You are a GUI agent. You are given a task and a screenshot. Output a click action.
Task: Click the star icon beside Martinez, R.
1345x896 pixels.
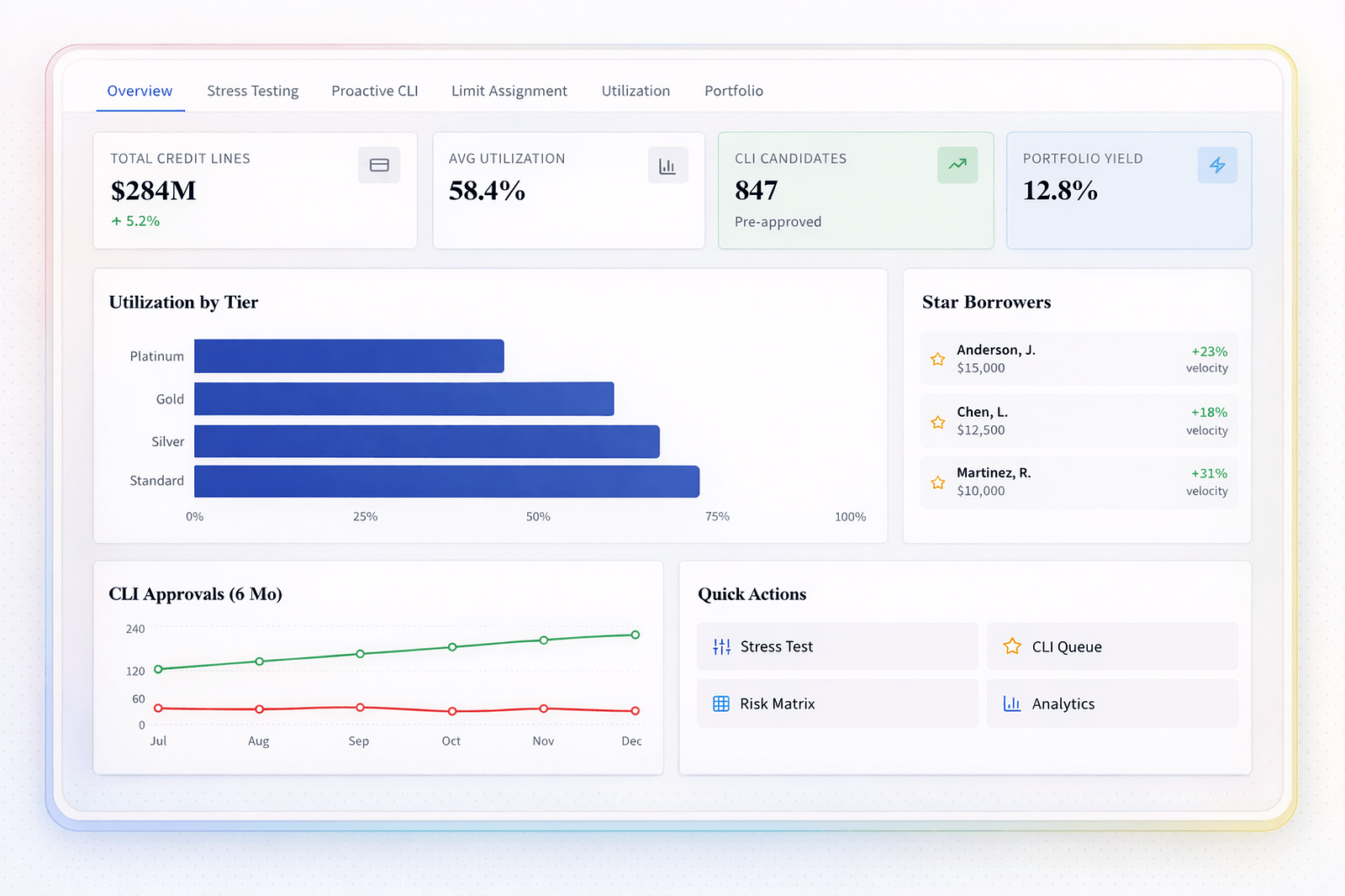click(x=938, y=482)
